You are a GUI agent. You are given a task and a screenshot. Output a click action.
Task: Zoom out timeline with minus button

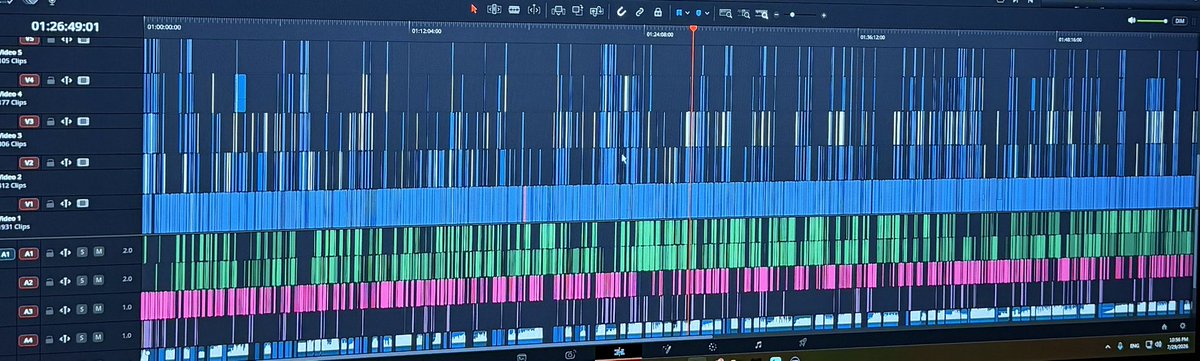tap(777, 14)
